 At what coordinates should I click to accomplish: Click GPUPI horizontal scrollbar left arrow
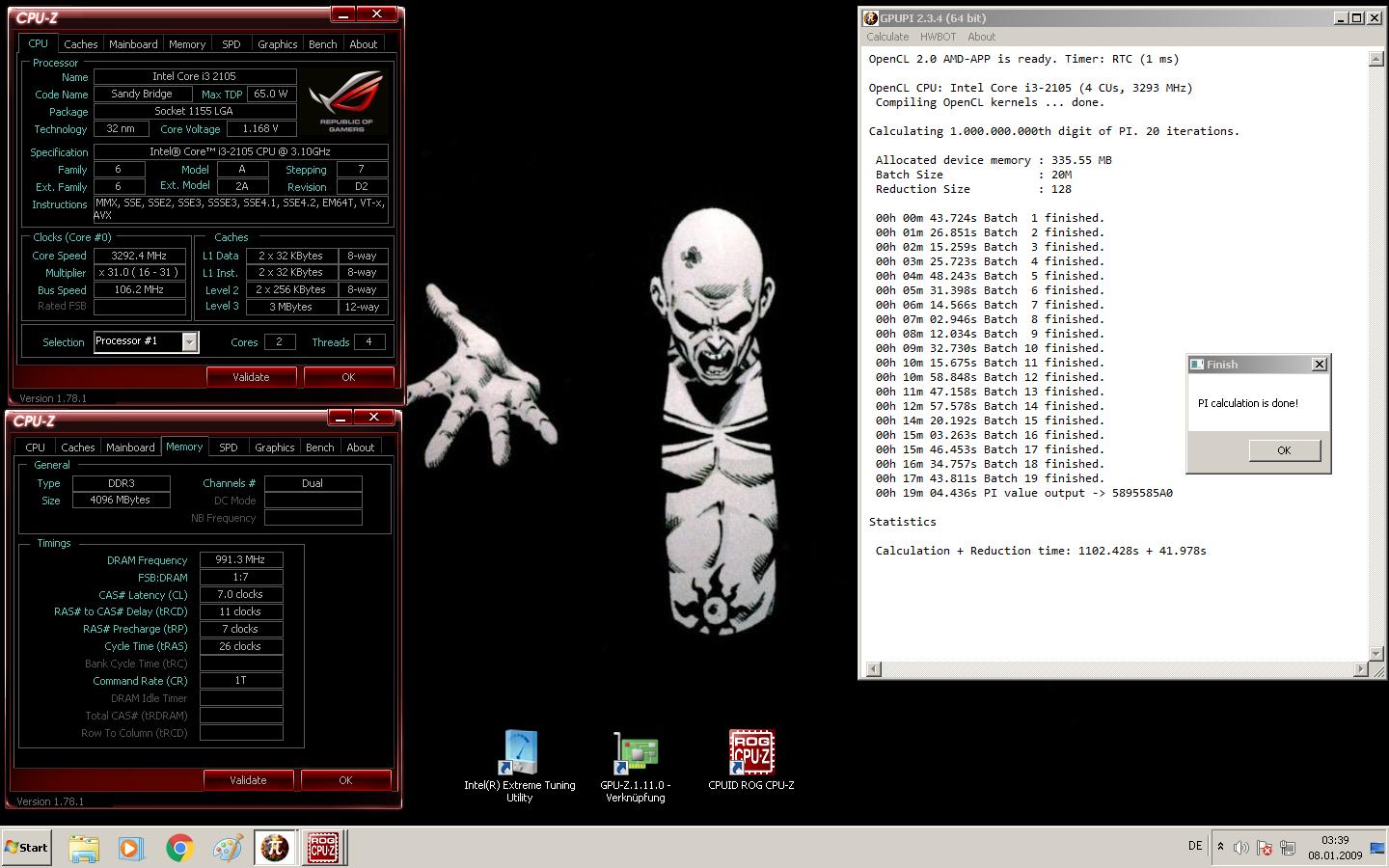pos(873,668)
